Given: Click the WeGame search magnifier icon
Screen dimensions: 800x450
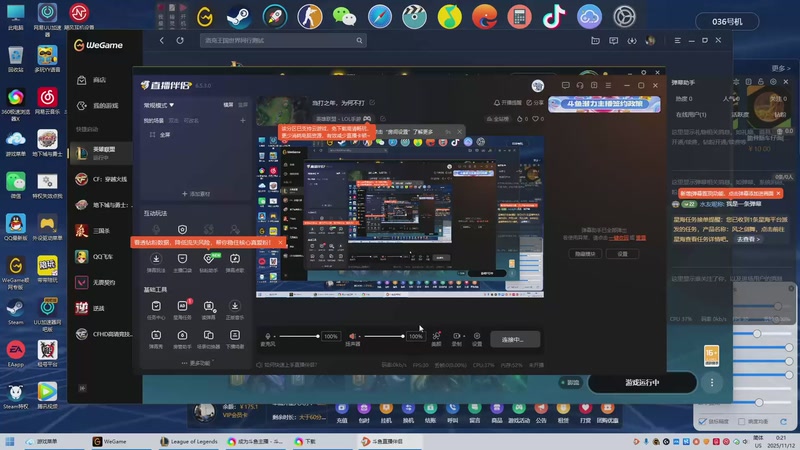Looking at the screenshot, I should pyautogui.click(x=359, y=40).
